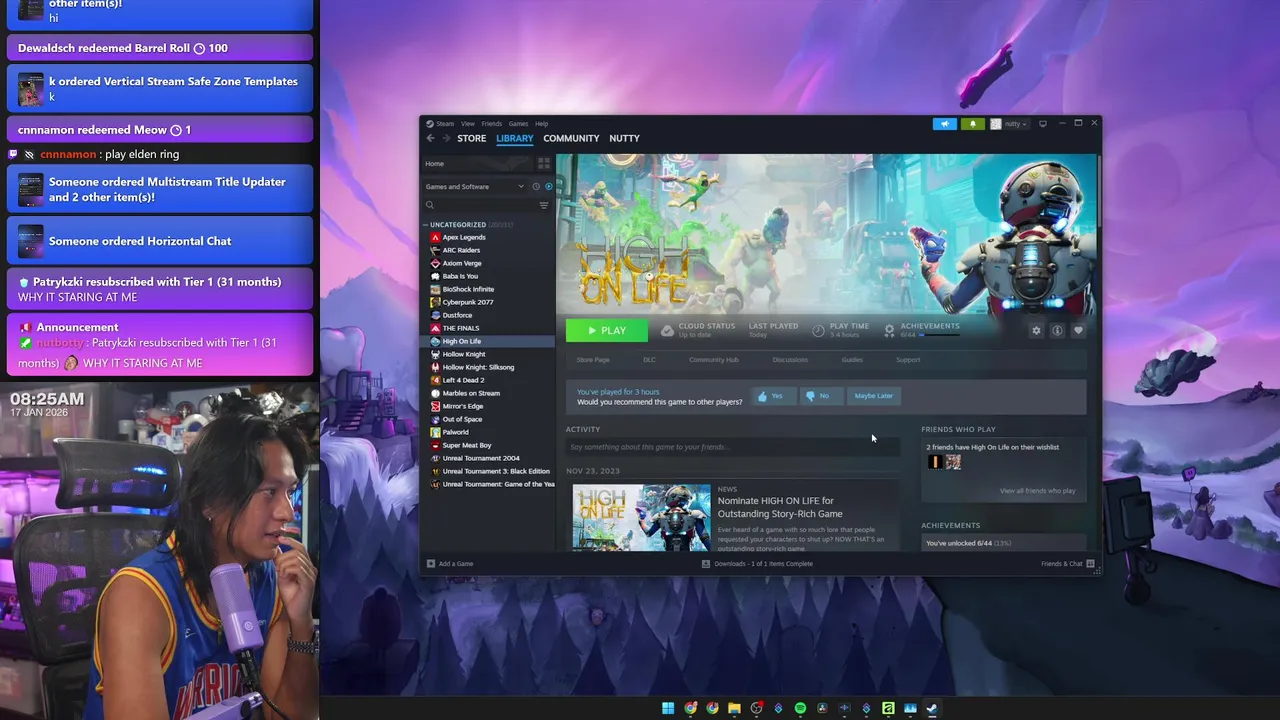Click the achievements progress bar
1280x720 pixels.
[939, 335]
